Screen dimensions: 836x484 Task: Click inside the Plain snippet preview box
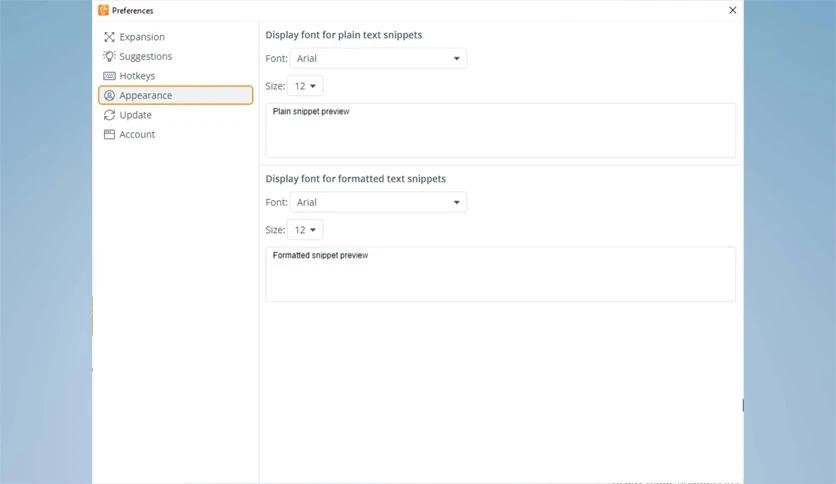[x=500, y=131]
